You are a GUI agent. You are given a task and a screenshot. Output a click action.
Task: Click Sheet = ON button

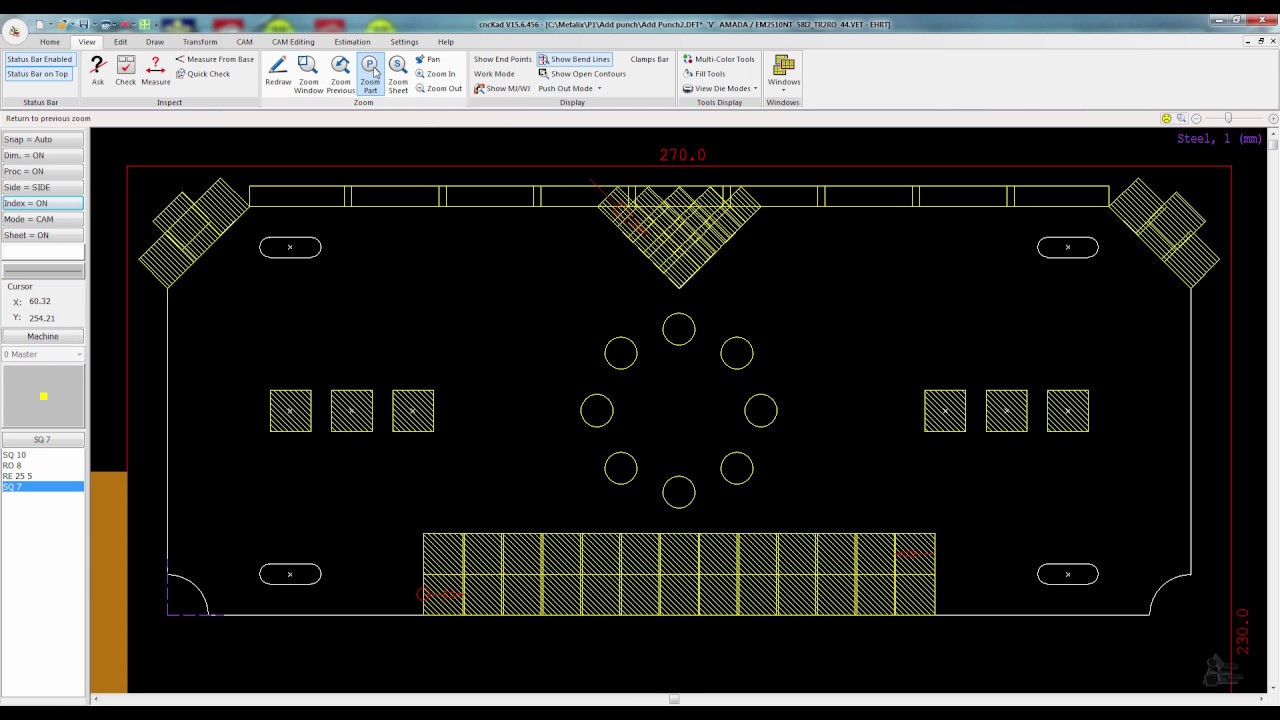click(x=43, y=235)
